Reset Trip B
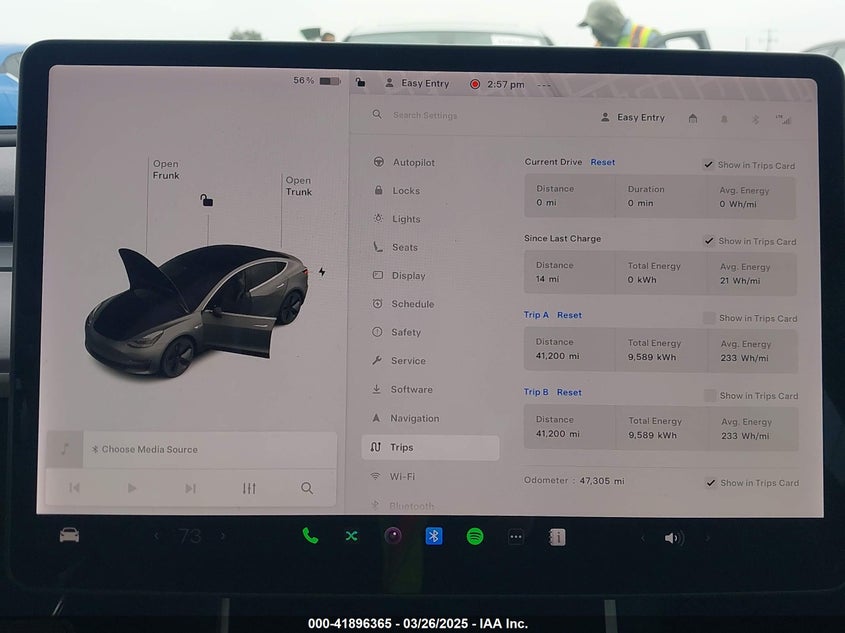The width and height of the screenshot is (845, 633). pyautogui.click(x=569, y=392)
